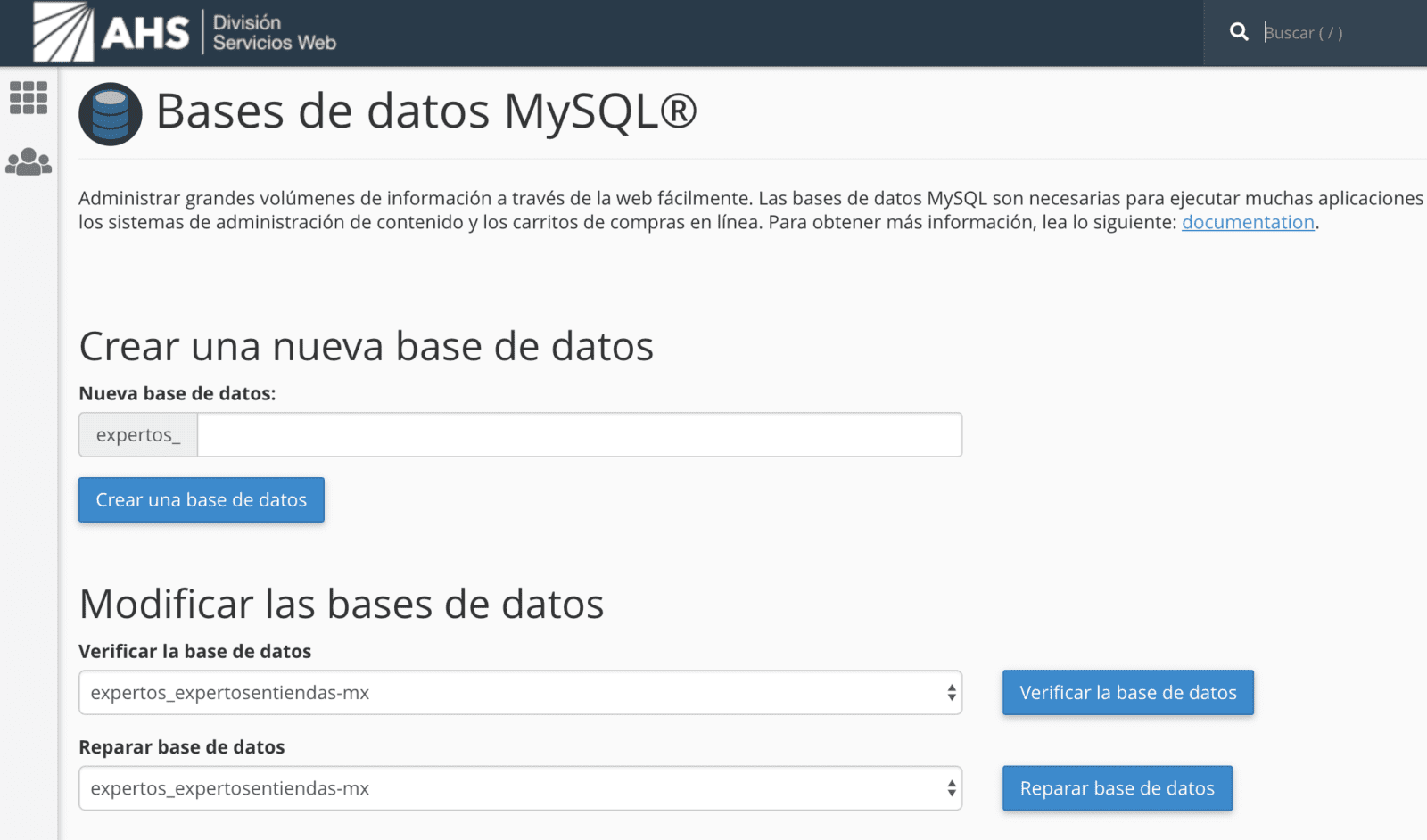This screenshot has height=840, width=1427.
Task: Open the documentation link
Action: pos(1248,222)
